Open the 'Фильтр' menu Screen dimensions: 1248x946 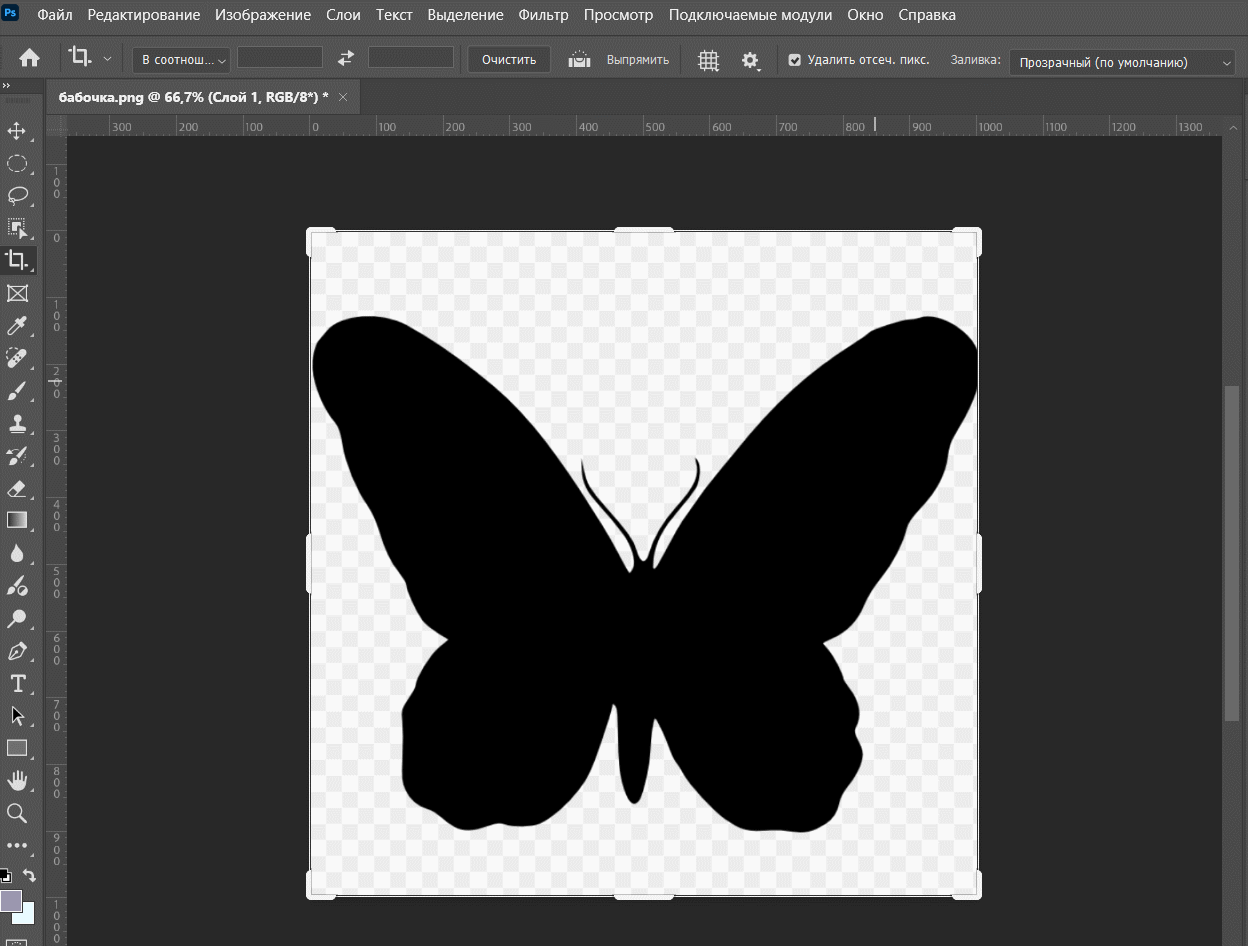tap(543, 15)
